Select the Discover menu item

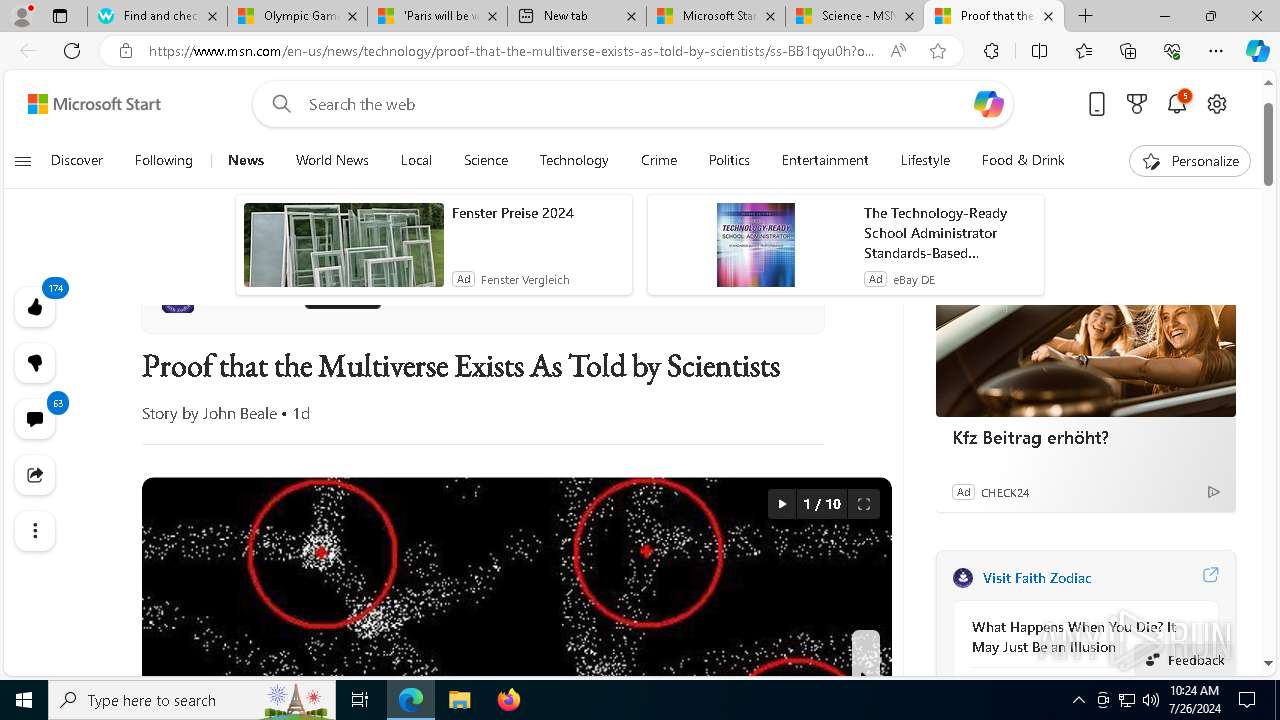click(x=77, y=160)
